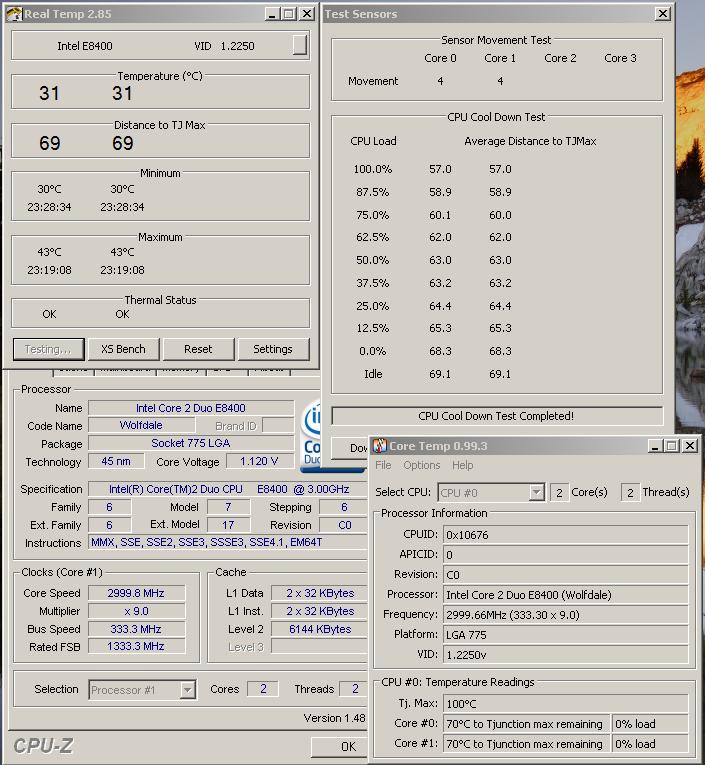Click the Threads value in CPU-Z

354,689
